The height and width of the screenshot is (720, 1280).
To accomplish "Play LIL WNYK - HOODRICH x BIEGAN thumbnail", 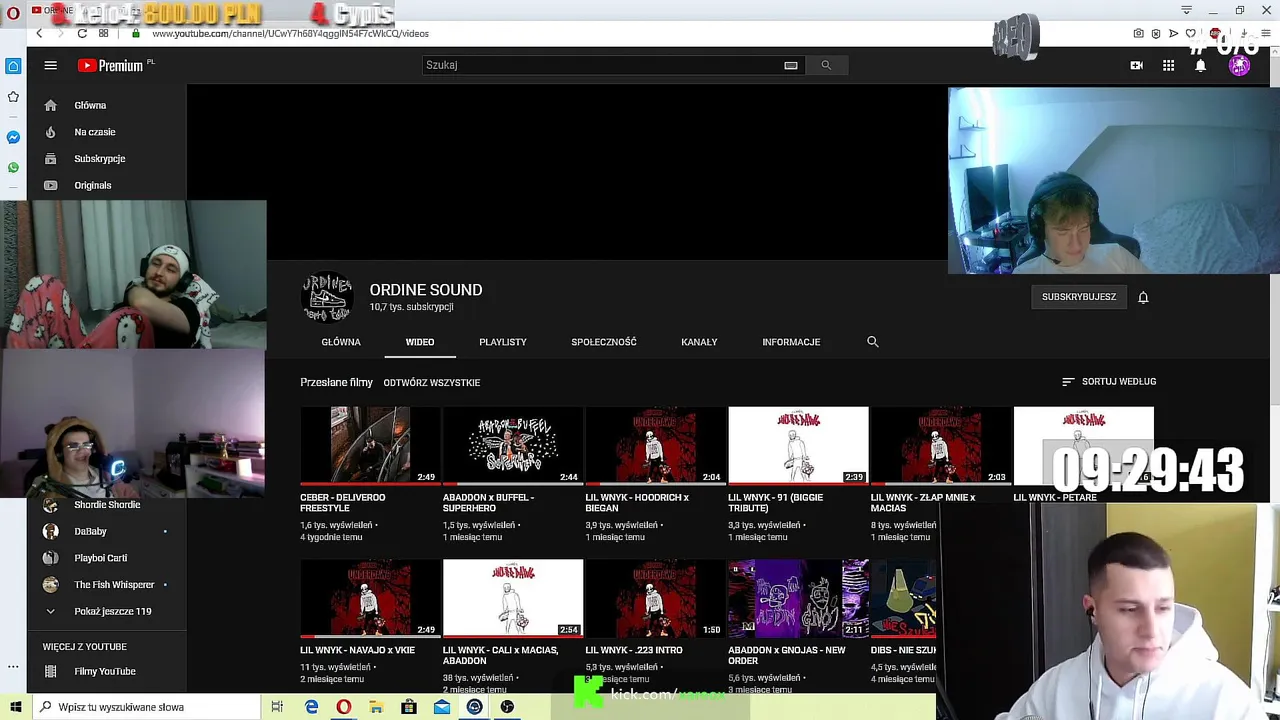I will click(x=655, y=445).
